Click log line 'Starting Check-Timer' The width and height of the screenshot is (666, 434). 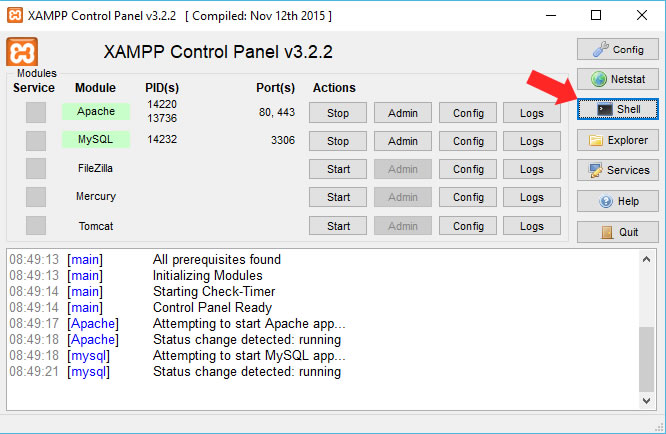tap(214, 292)
